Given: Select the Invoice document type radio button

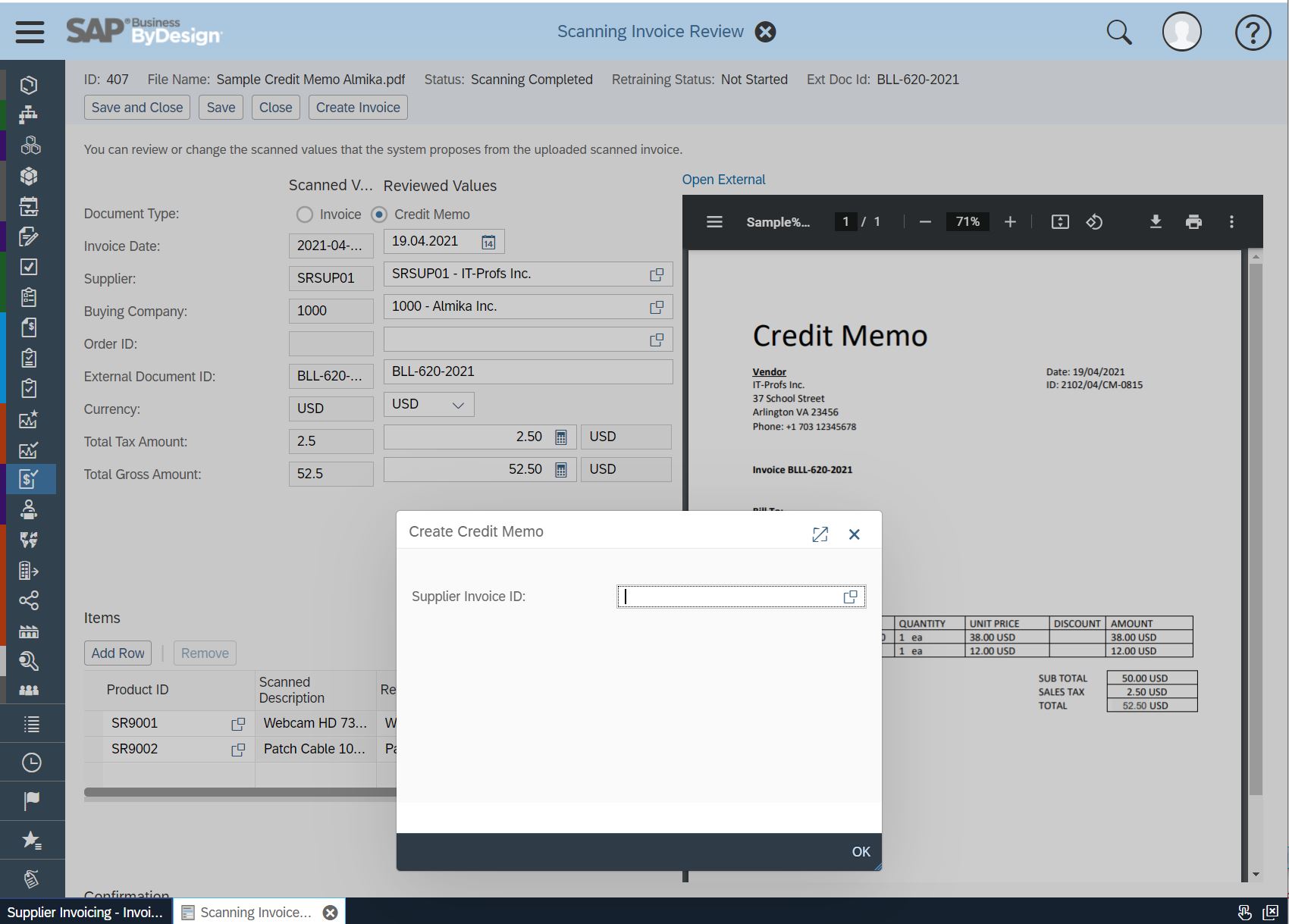Looking at the screenshot, I should click(x=305, y=215).
